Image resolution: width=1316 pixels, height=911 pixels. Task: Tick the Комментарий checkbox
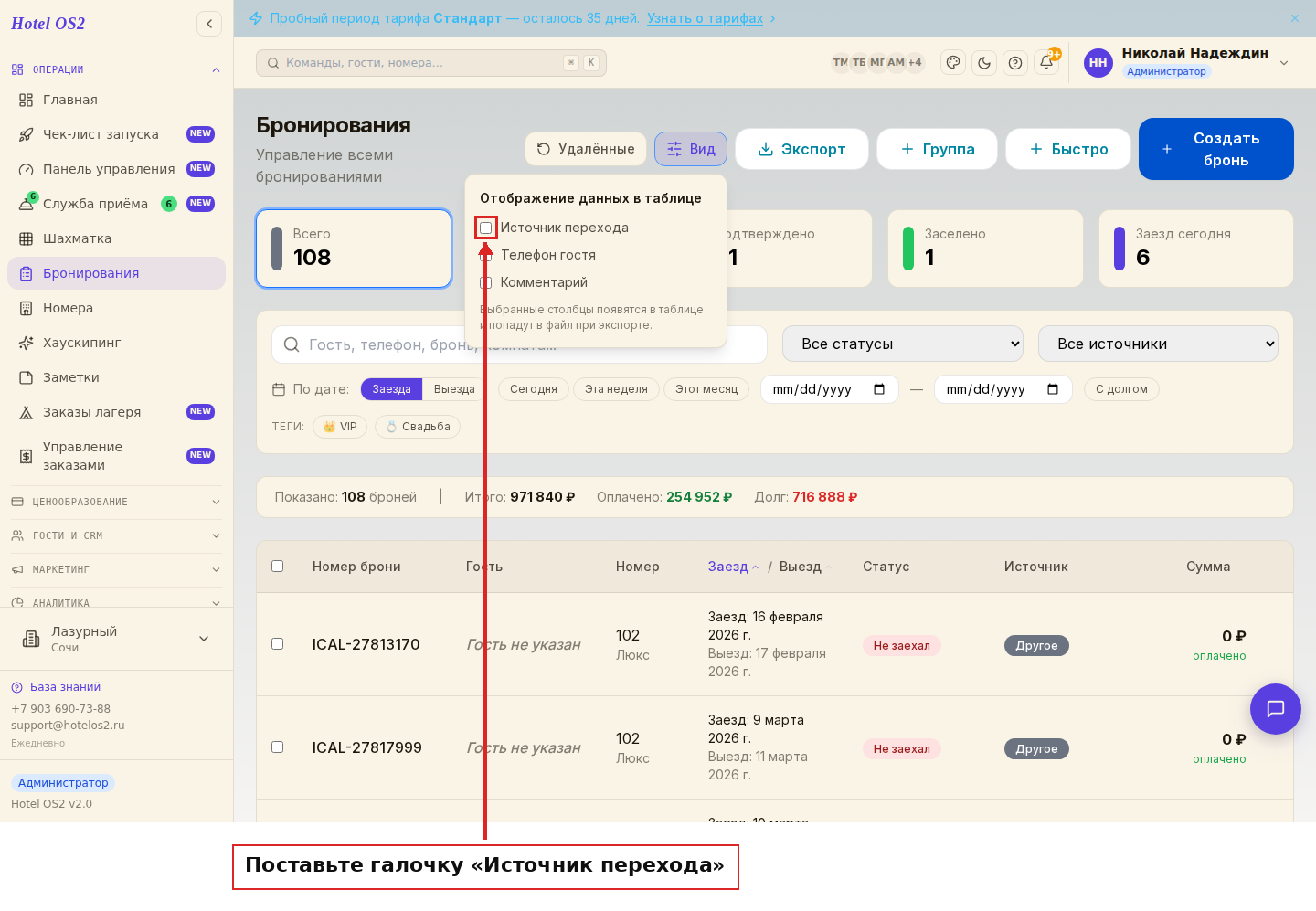[x=486, y=282]
